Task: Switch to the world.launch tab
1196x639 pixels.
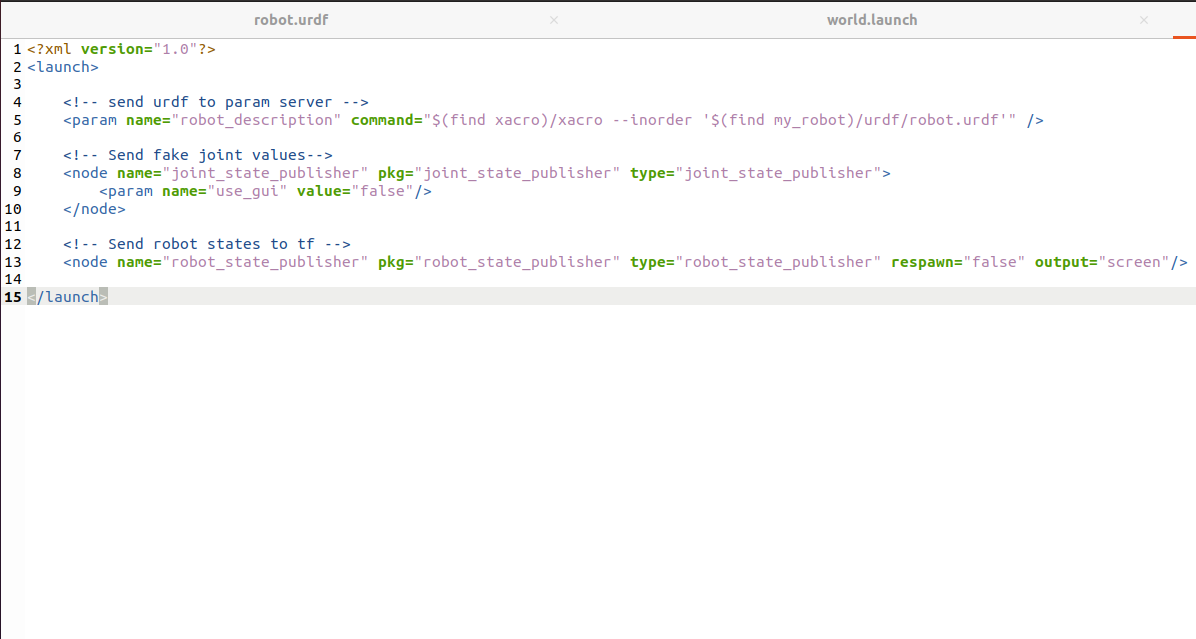Action: coord(872,20)
